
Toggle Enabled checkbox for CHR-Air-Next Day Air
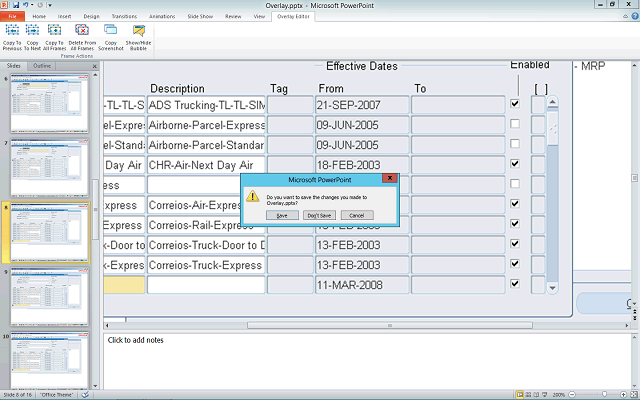pyautogui.click(x=514, y=164)
